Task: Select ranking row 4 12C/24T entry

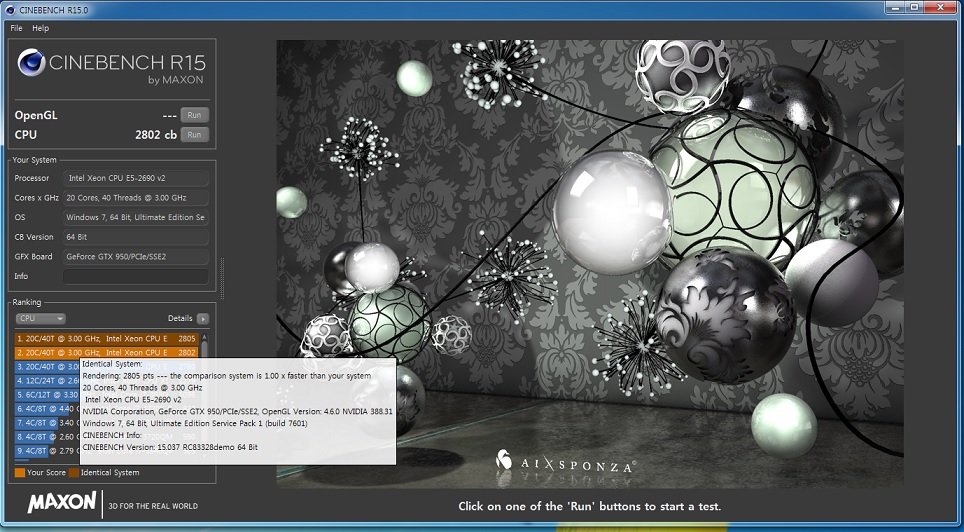Action: coord(47,381)
